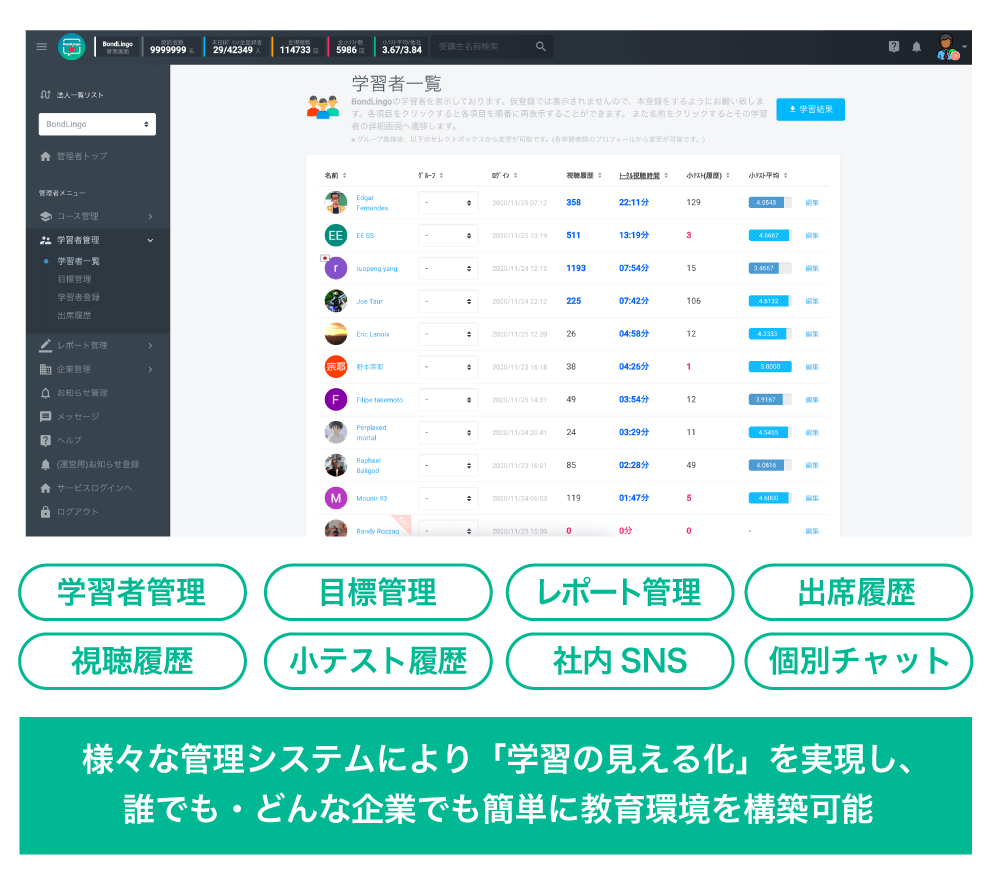This screenshot has width=1000, height=889.
Task: Click the blue 学習結果 download button
Action: click(810, 110)
